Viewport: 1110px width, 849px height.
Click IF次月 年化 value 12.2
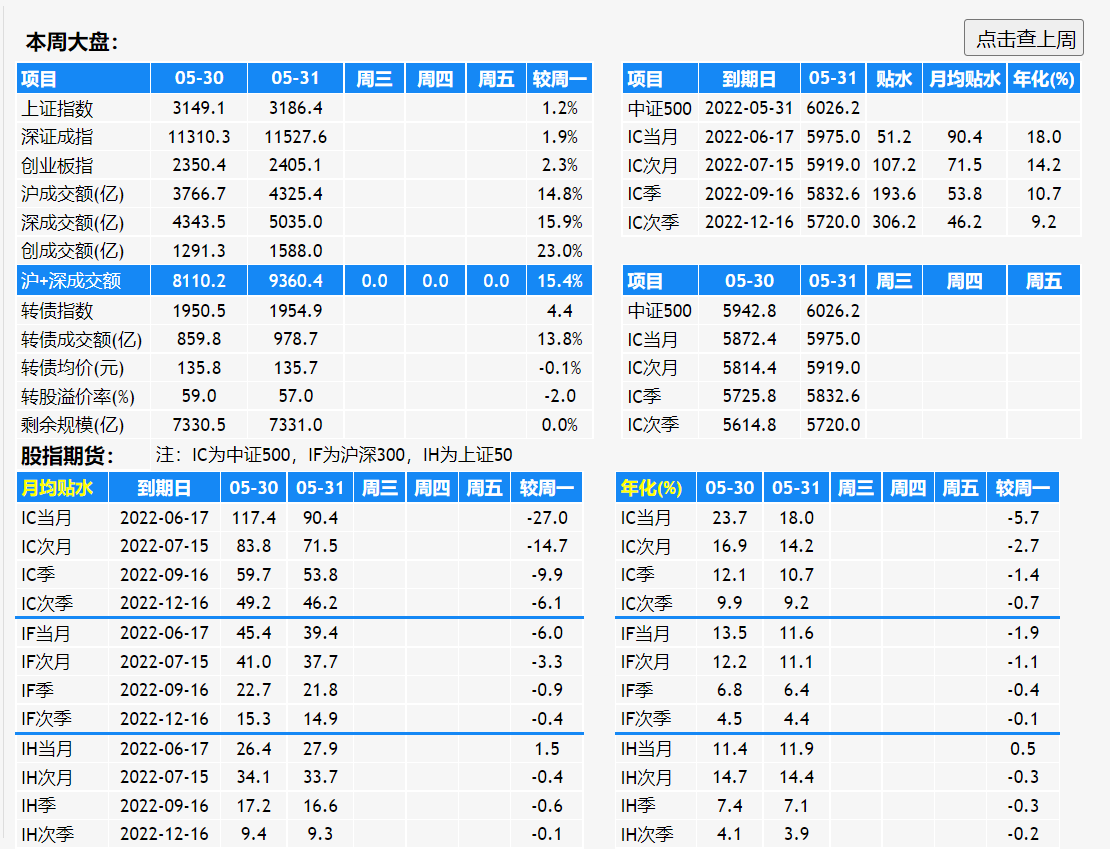[729, 662]
